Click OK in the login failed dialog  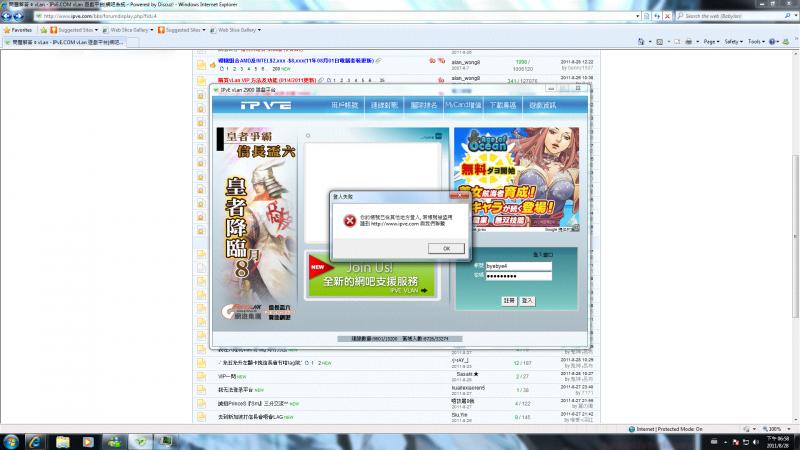446,248
